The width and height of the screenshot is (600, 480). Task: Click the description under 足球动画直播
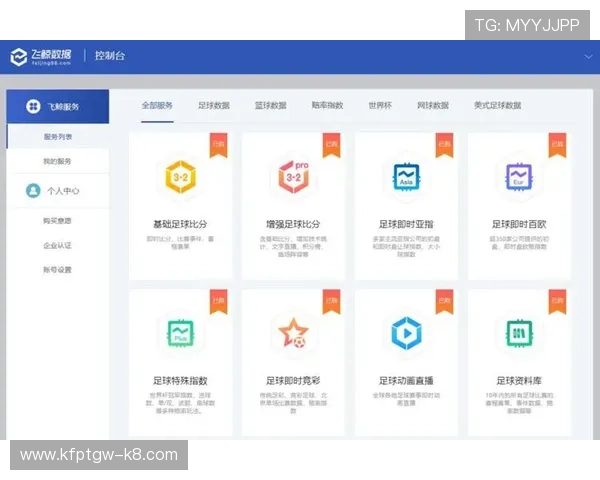pyautogui.click(x=406, y=399)
